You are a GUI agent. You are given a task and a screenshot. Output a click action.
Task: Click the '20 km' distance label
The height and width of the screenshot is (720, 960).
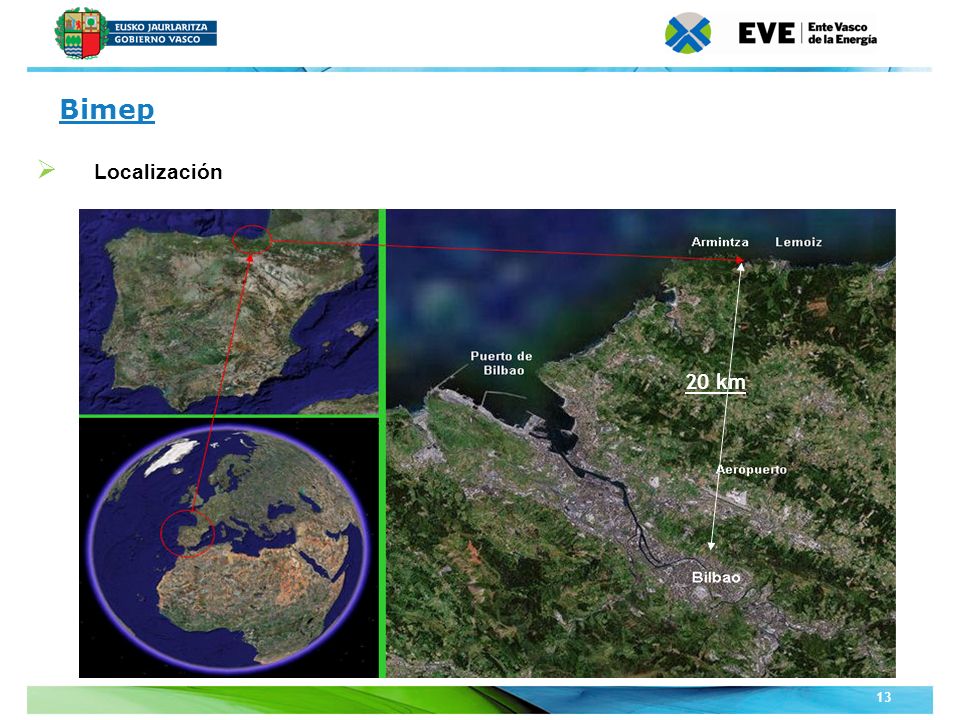715,382
